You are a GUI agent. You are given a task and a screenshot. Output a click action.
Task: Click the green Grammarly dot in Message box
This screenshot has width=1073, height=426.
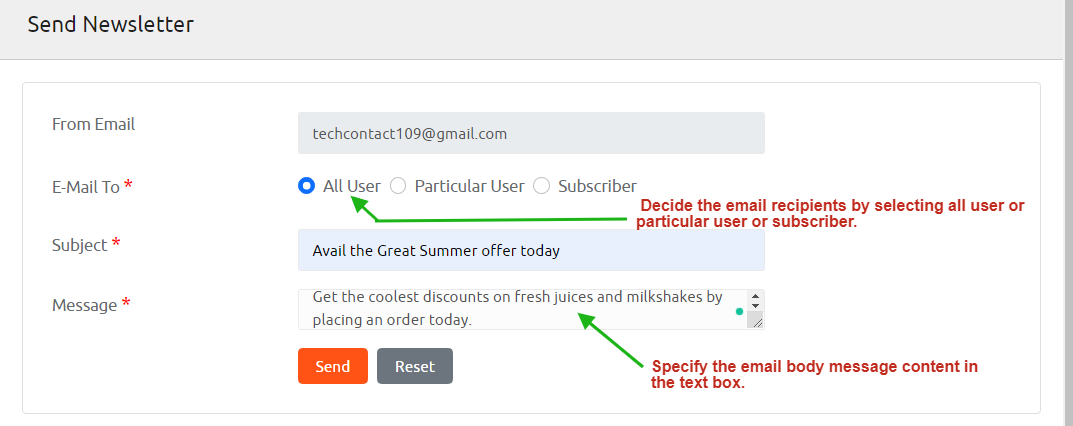click(739, 312)
